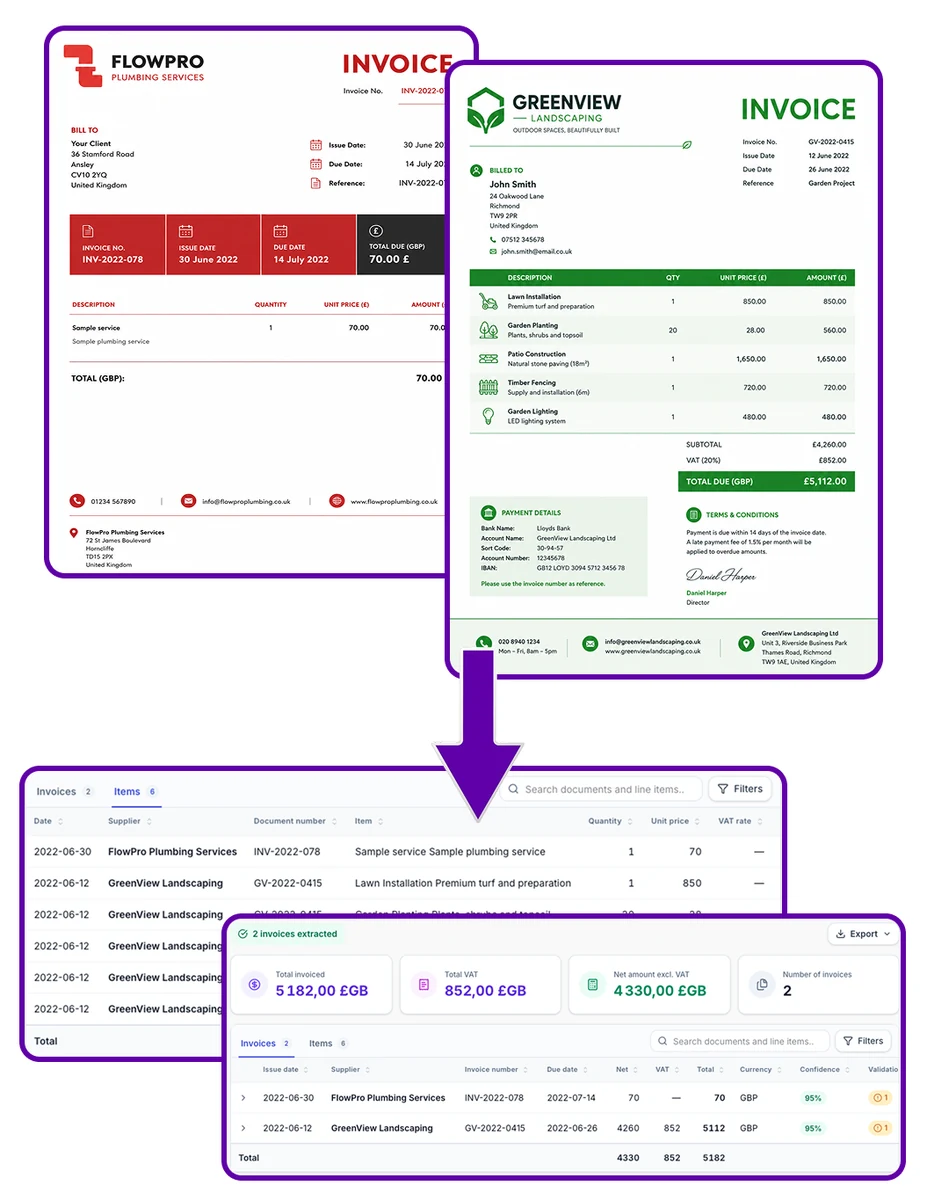Click the red location pin by FlowPro address
The image size is (927, 1200).
(x=75, y=534)
